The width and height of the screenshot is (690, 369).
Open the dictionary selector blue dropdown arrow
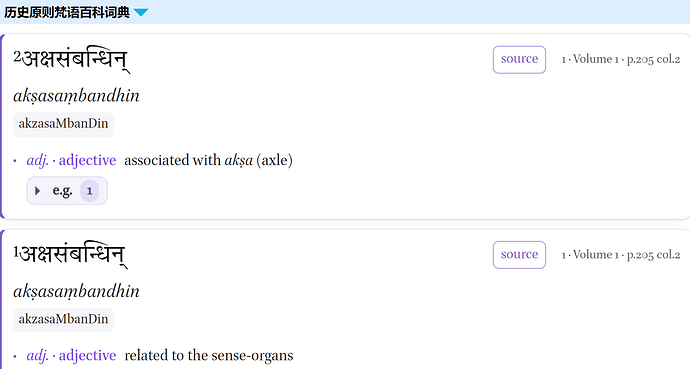point(141,12)
